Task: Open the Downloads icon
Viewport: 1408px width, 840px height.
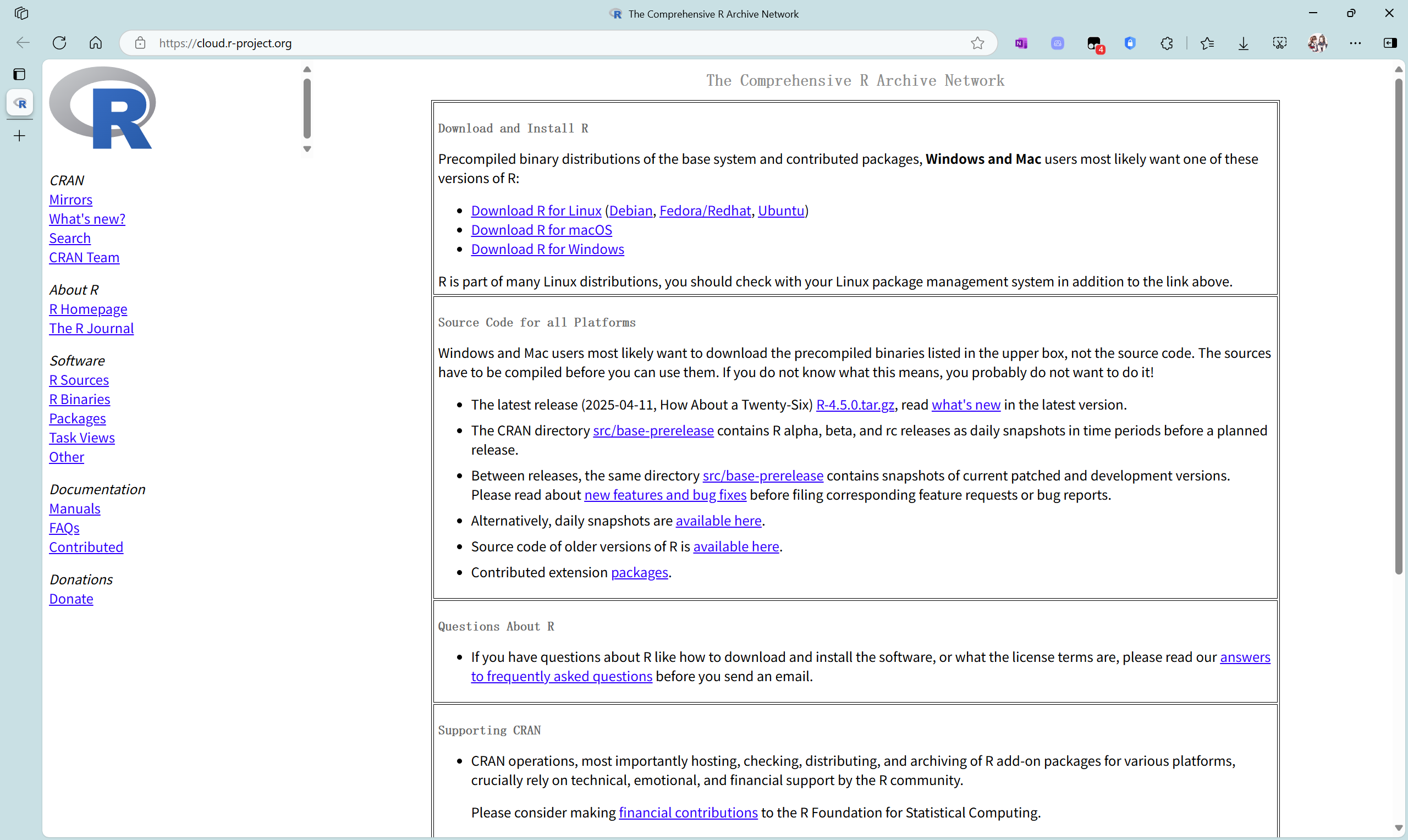Action: coord(1243,43)
